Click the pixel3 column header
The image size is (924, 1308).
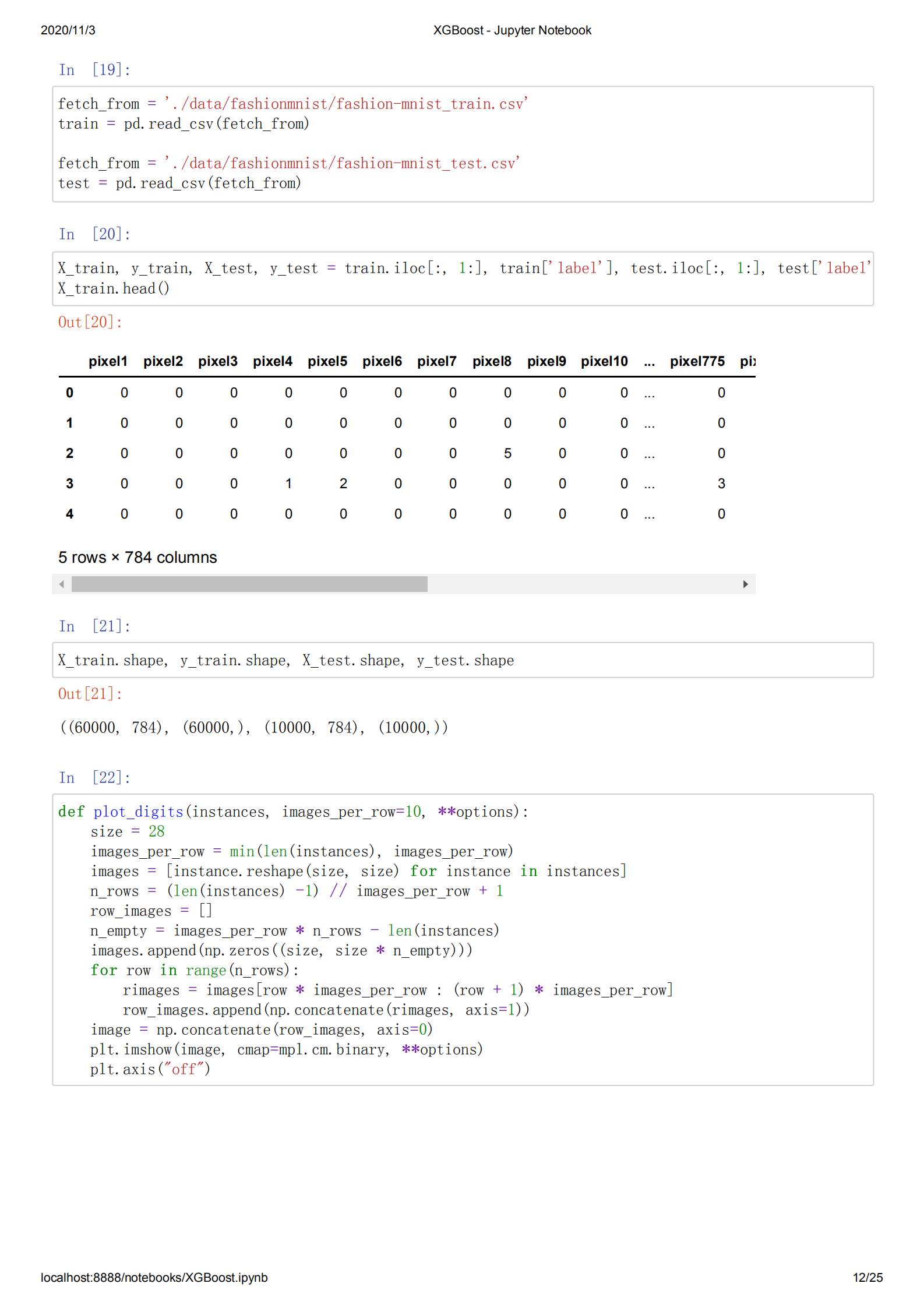pos(218,361)
